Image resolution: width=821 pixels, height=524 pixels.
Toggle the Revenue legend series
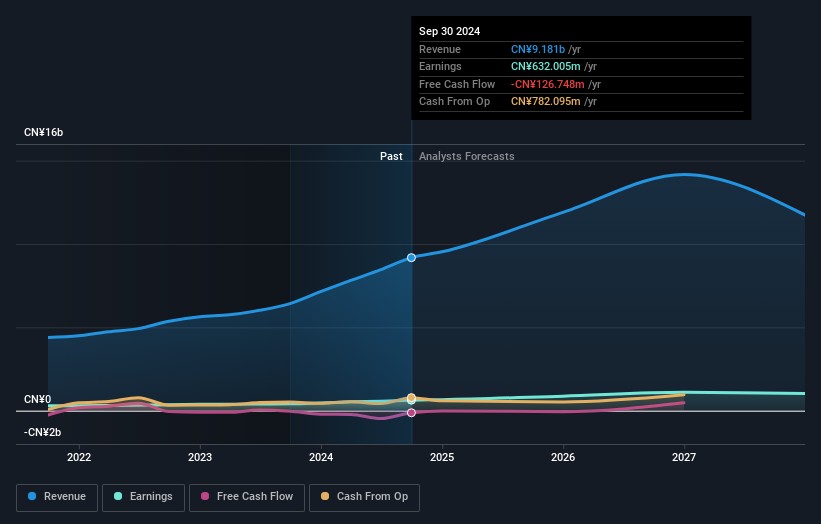point(57,497)
